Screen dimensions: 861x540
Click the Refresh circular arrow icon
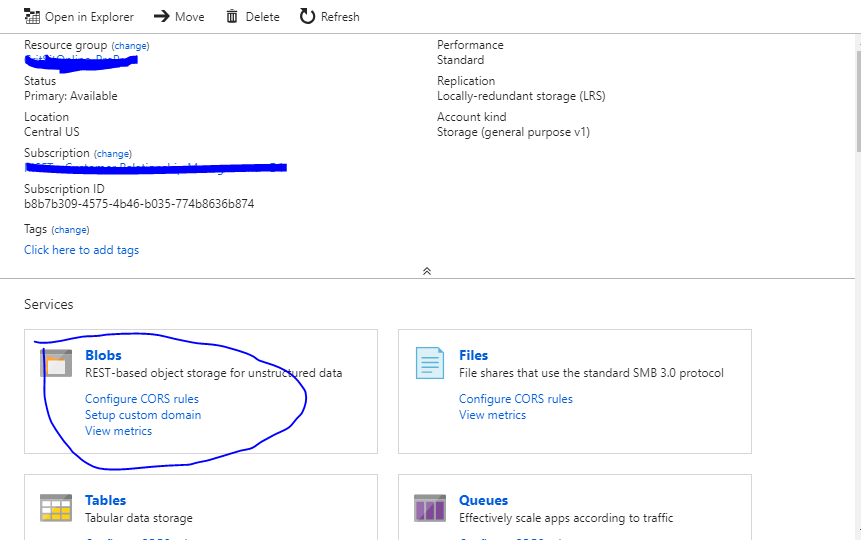pyautogui.click(x=307, y=17)
